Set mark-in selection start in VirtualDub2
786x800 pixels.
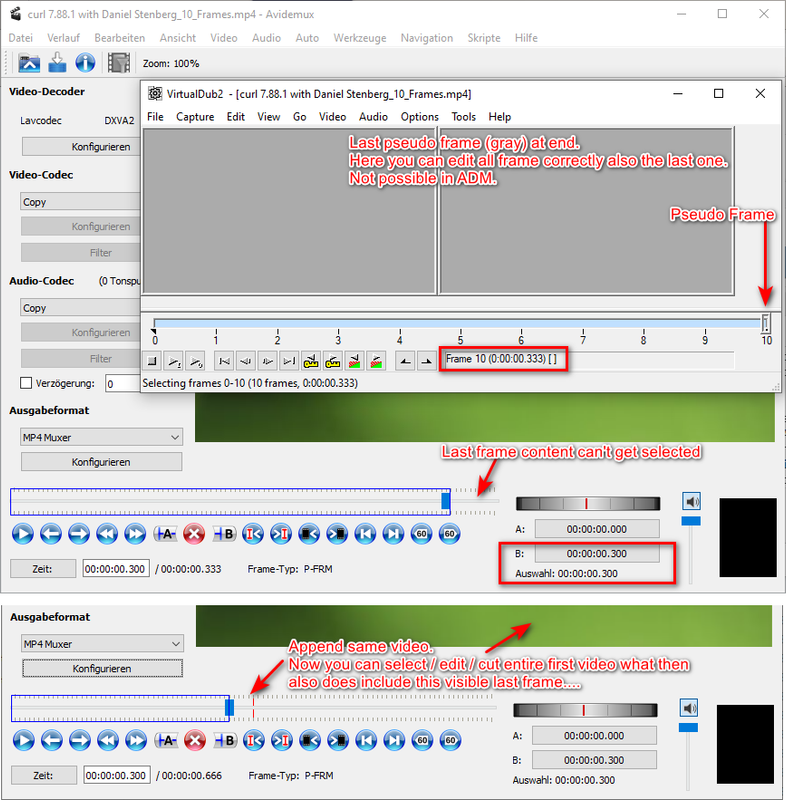click(x=405, y=361)
